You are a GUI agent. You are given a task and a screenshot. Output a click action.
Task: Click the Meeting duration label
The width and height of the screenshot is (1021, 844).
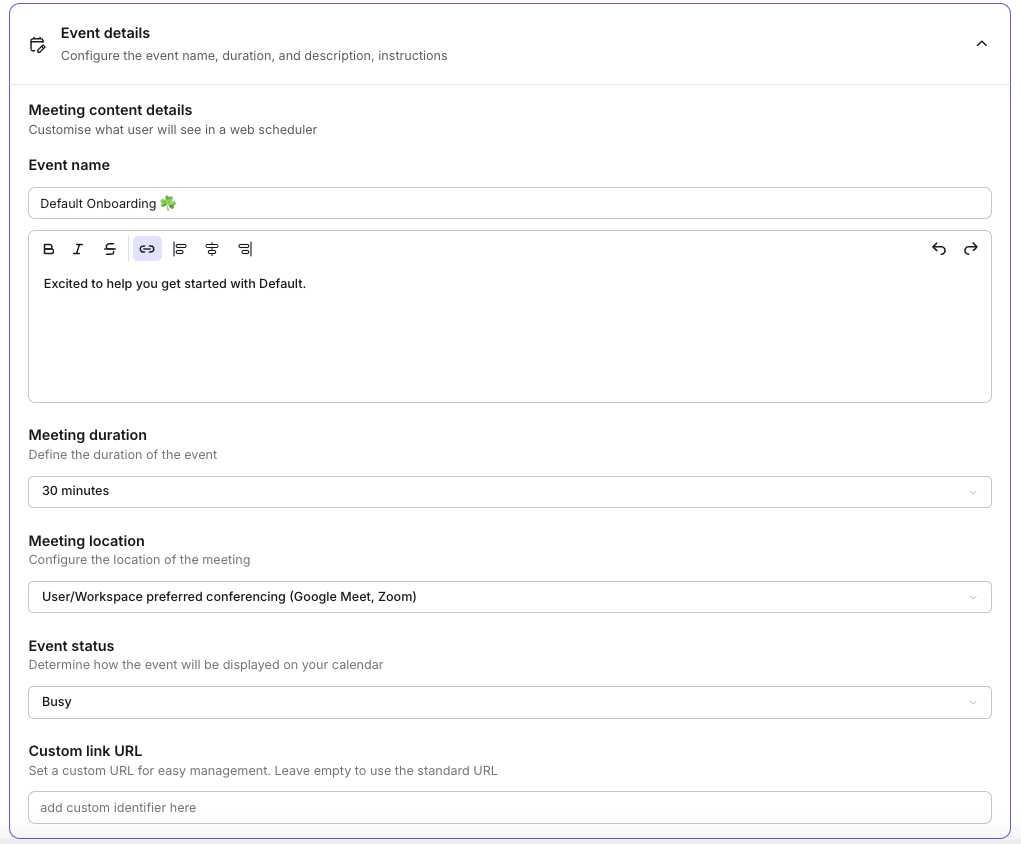click(x=87, y=435)
